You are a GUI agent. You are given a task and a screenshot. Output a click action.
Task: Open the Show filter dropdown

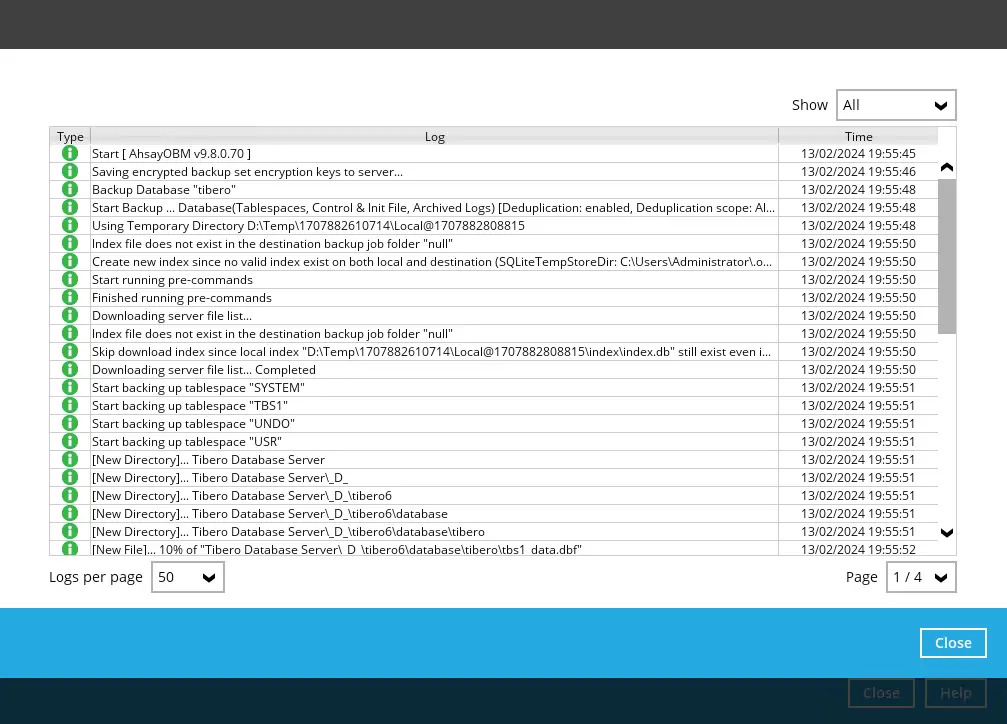pyautogui.click(x=895, y=104)
